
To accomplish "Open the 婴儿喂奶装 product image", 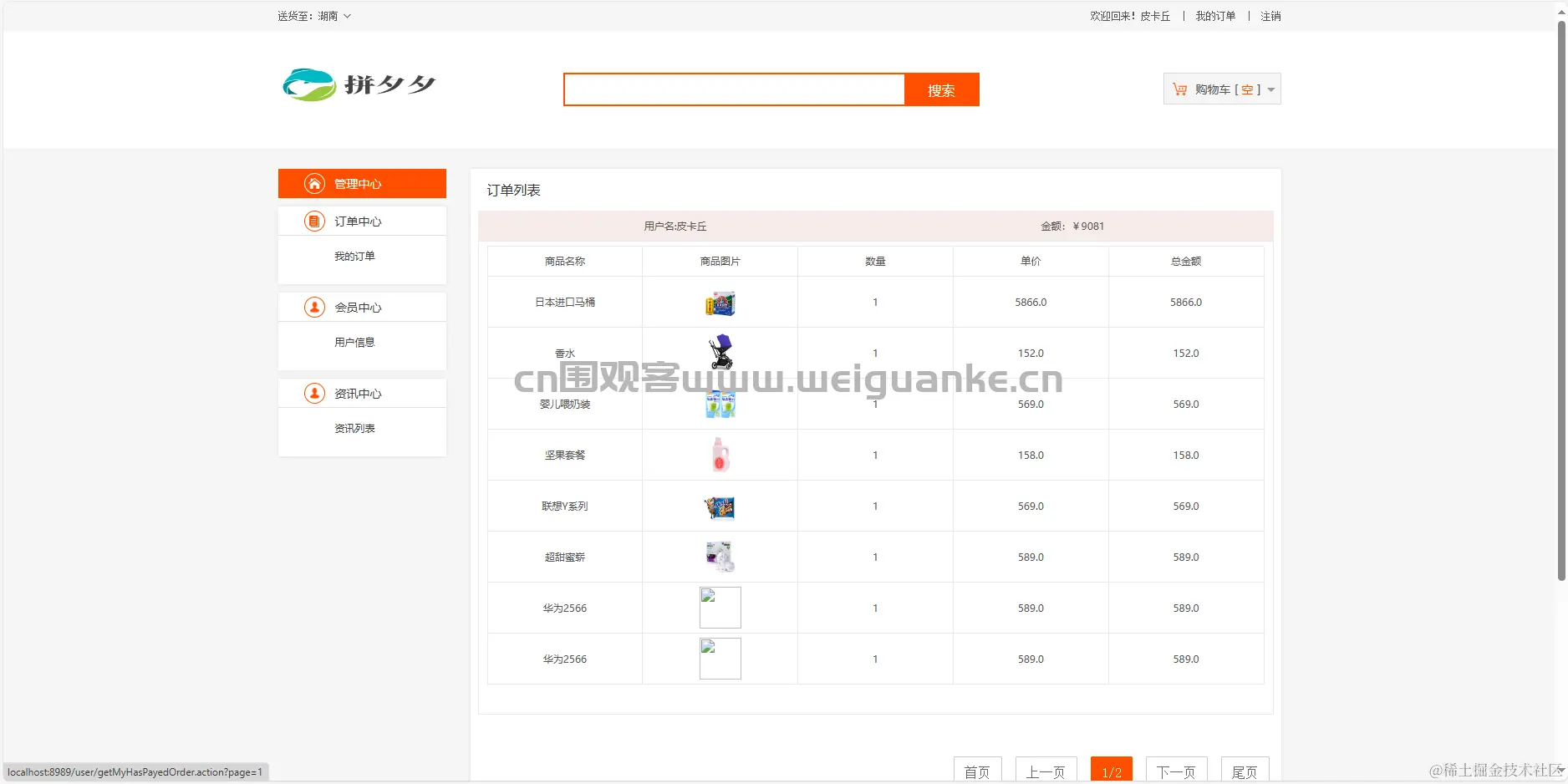I will [x=720, y=405].
